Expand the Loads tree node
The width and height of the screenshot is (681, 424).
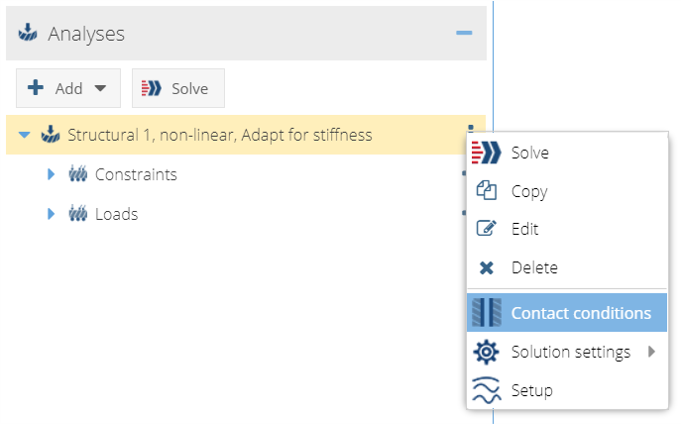(51, 214)
